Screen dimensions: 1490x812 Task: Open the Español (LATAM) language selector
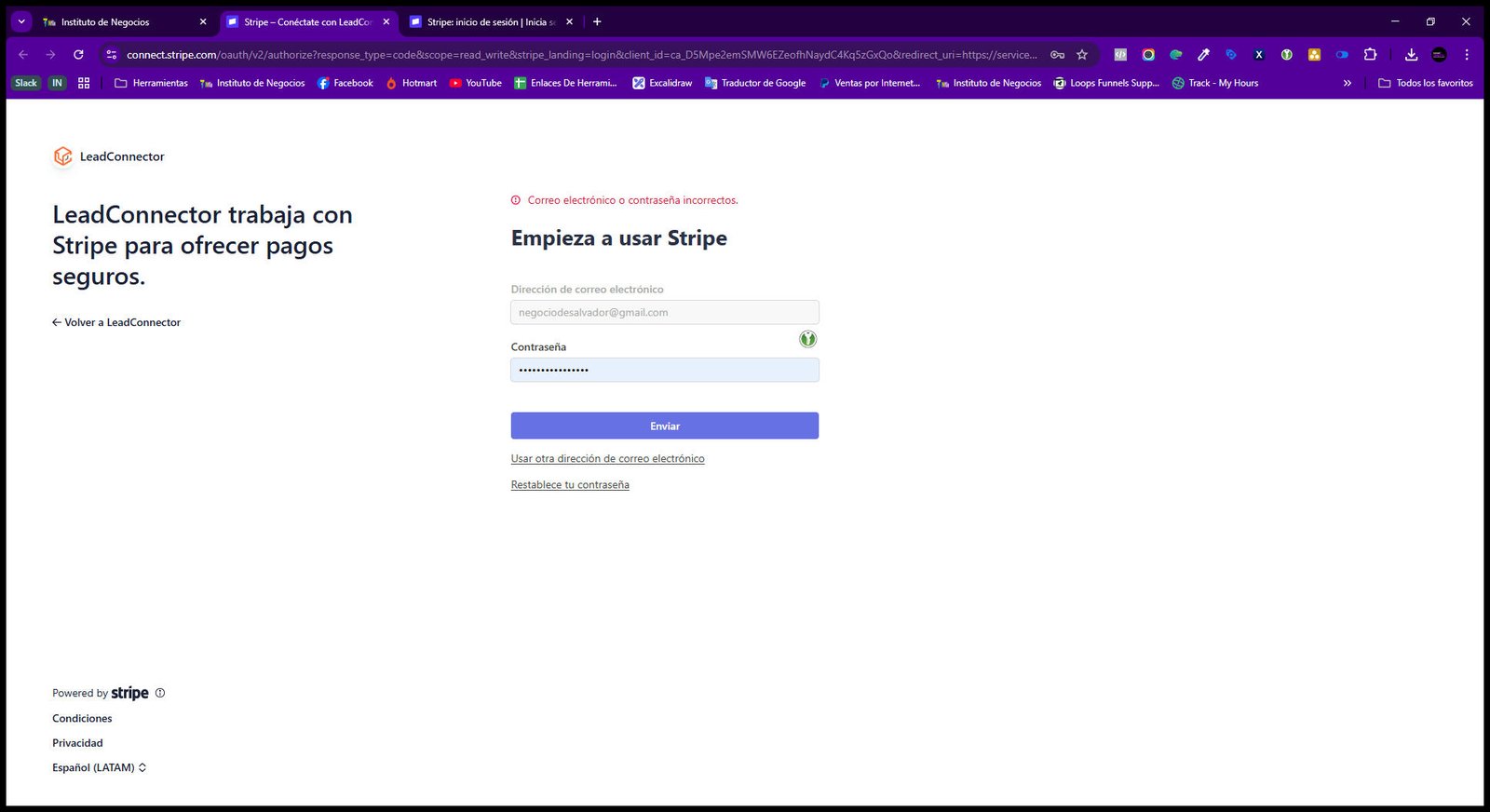pos(99,767)
